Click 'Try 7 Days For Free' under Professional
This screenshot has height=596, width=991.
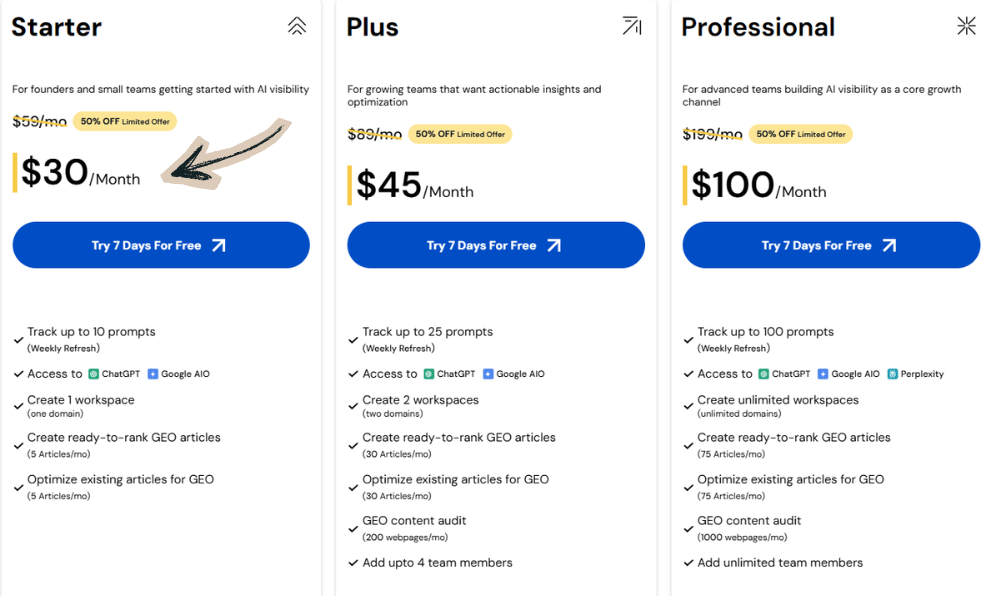[x=830, y=245]
